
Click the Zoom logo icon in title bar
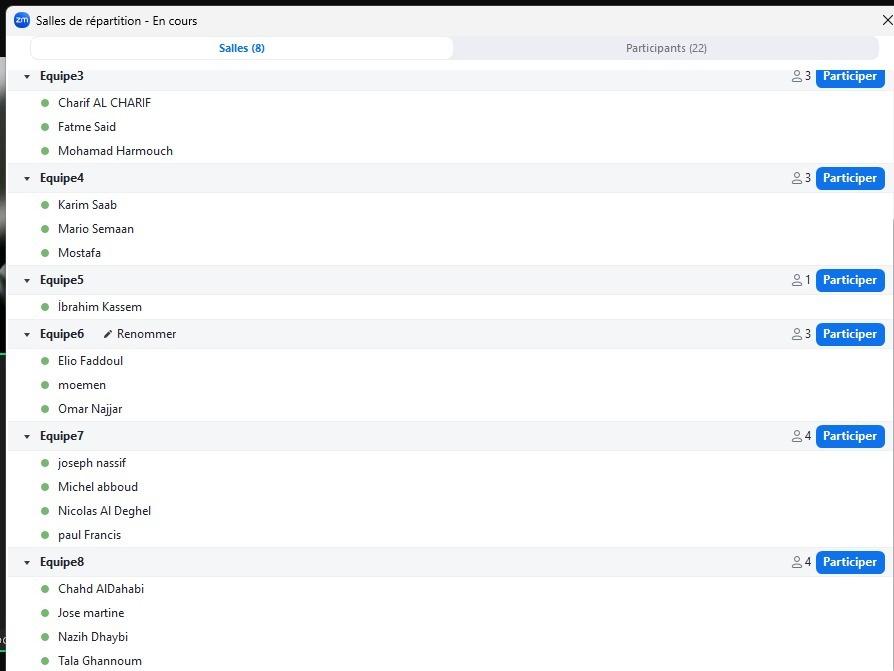pos(22,20)
